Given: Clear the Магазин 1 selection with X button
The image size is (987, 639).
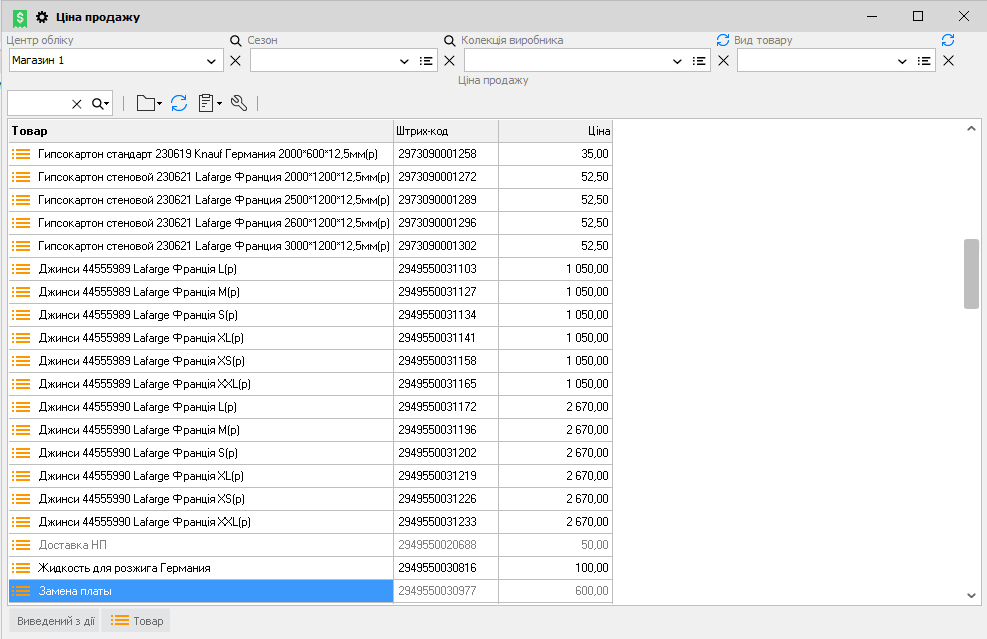Looking at the screenshot, I should [x=236, y=61].
